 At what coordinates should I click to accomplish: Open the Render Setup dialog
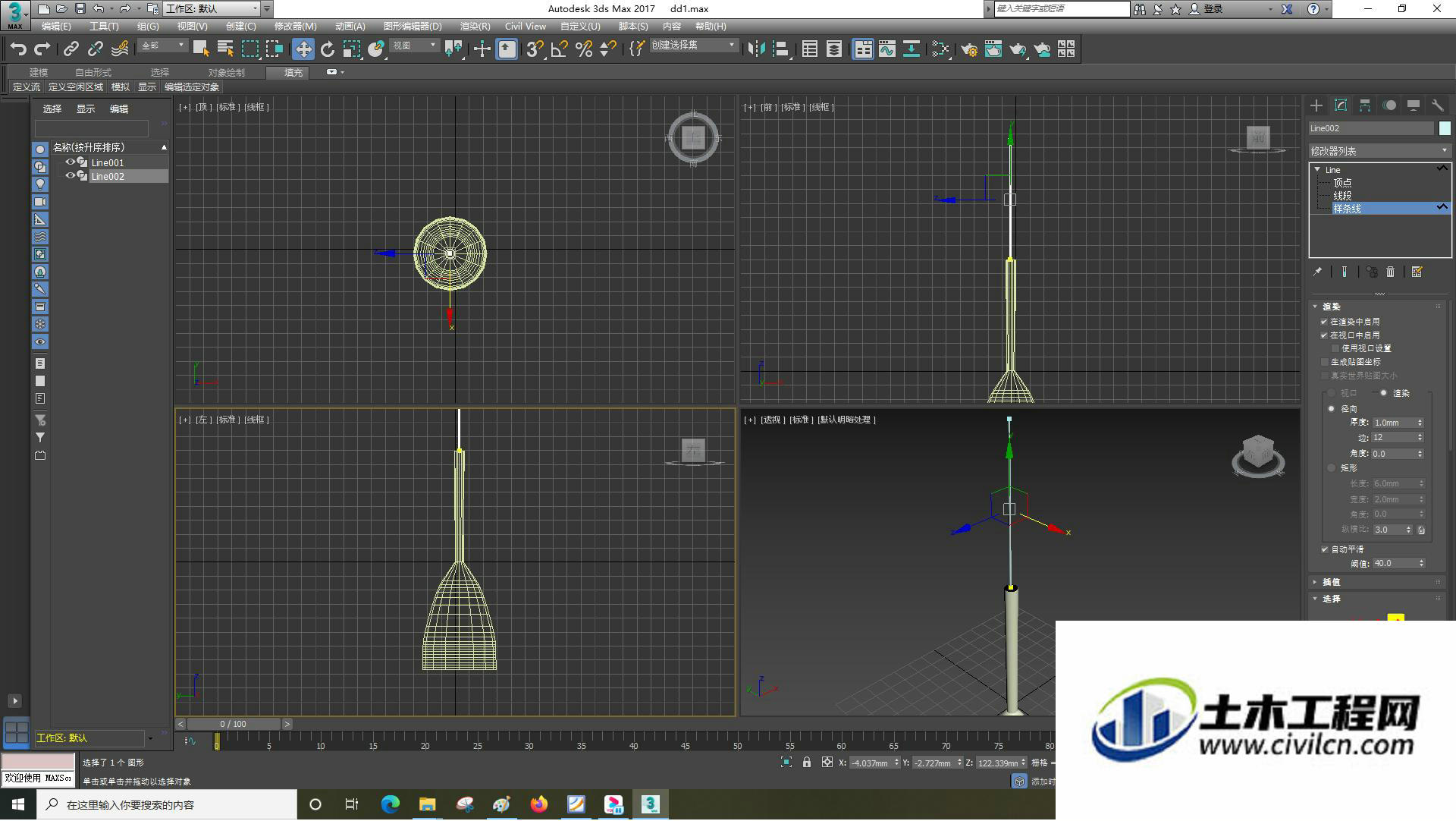[969, 49]
